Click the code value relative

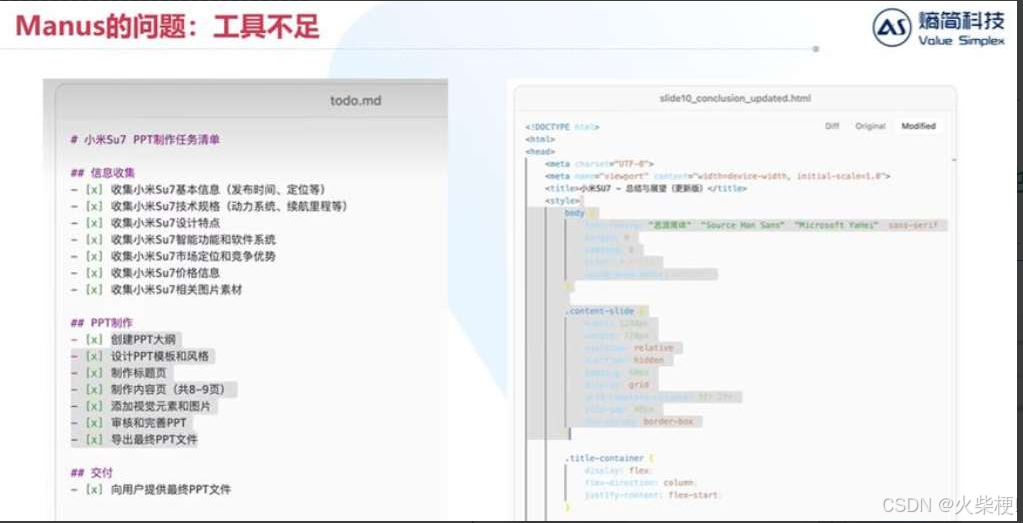pyautogui.click(x=654, y=348)
